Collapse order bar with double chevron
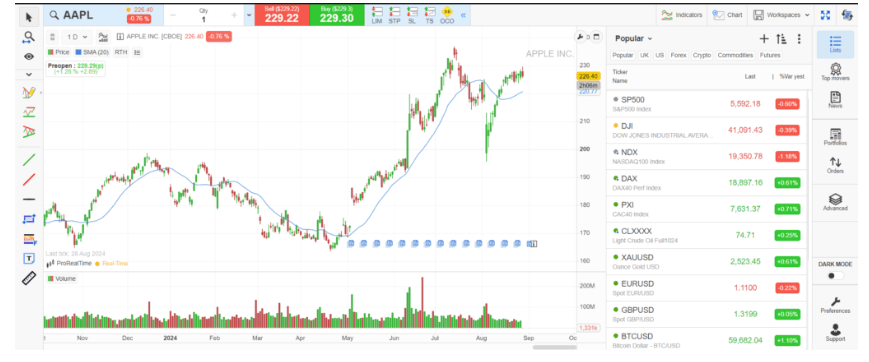The image size is (869, 362). click(463, 16)
